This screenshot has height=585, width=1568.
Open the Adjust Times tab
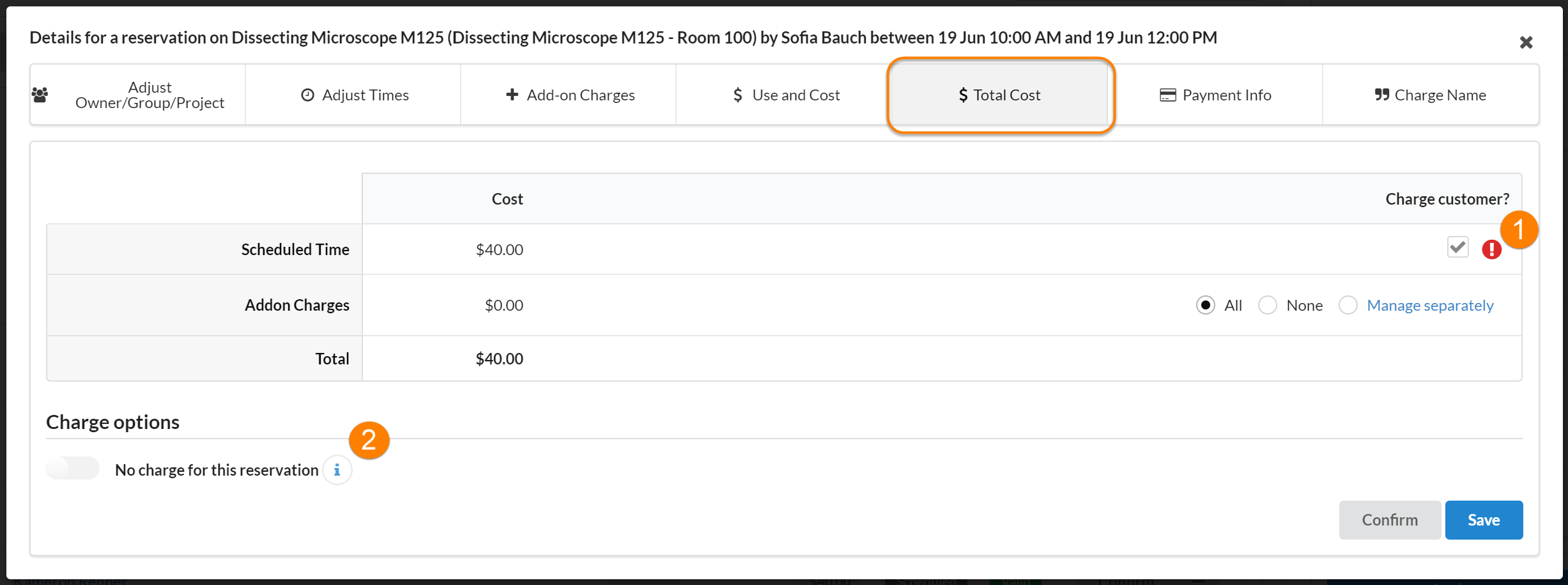pos(353,95)
